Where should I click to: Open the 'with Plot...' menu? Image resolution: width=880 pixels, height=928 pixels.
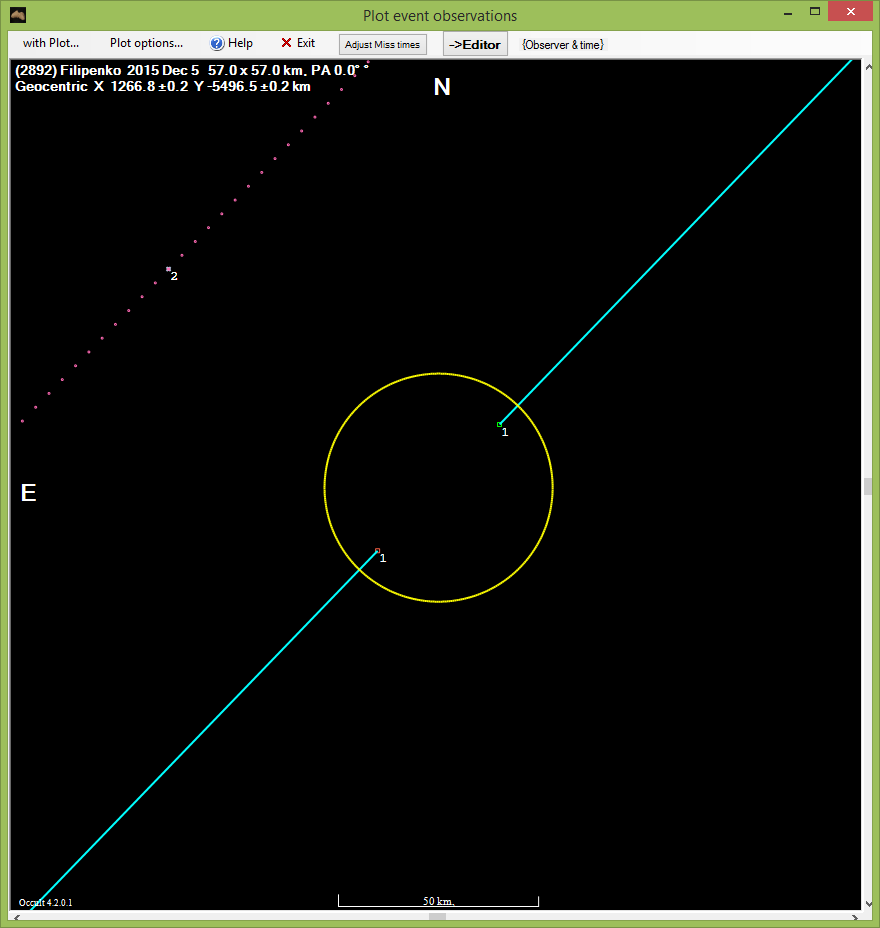[50, 43]
